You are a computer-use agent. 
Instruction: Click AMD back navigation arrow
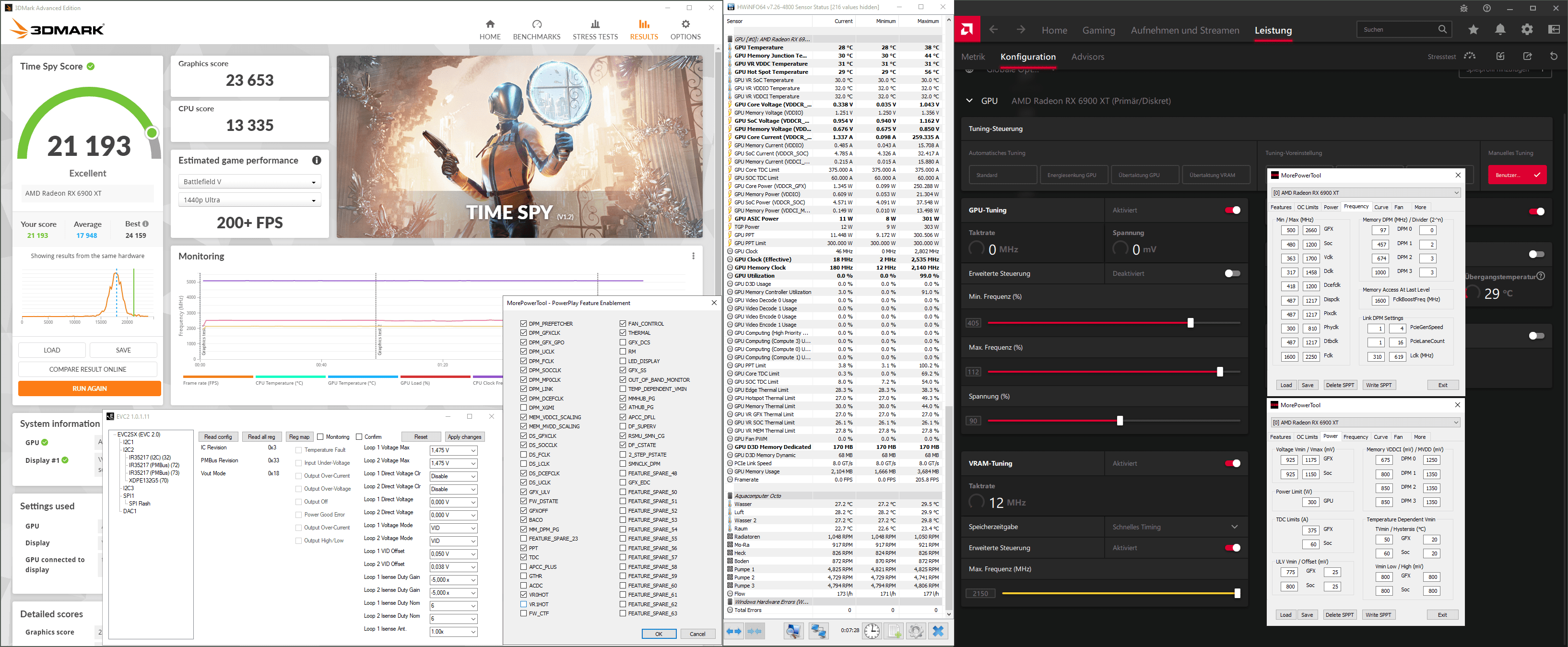(993, 29)
